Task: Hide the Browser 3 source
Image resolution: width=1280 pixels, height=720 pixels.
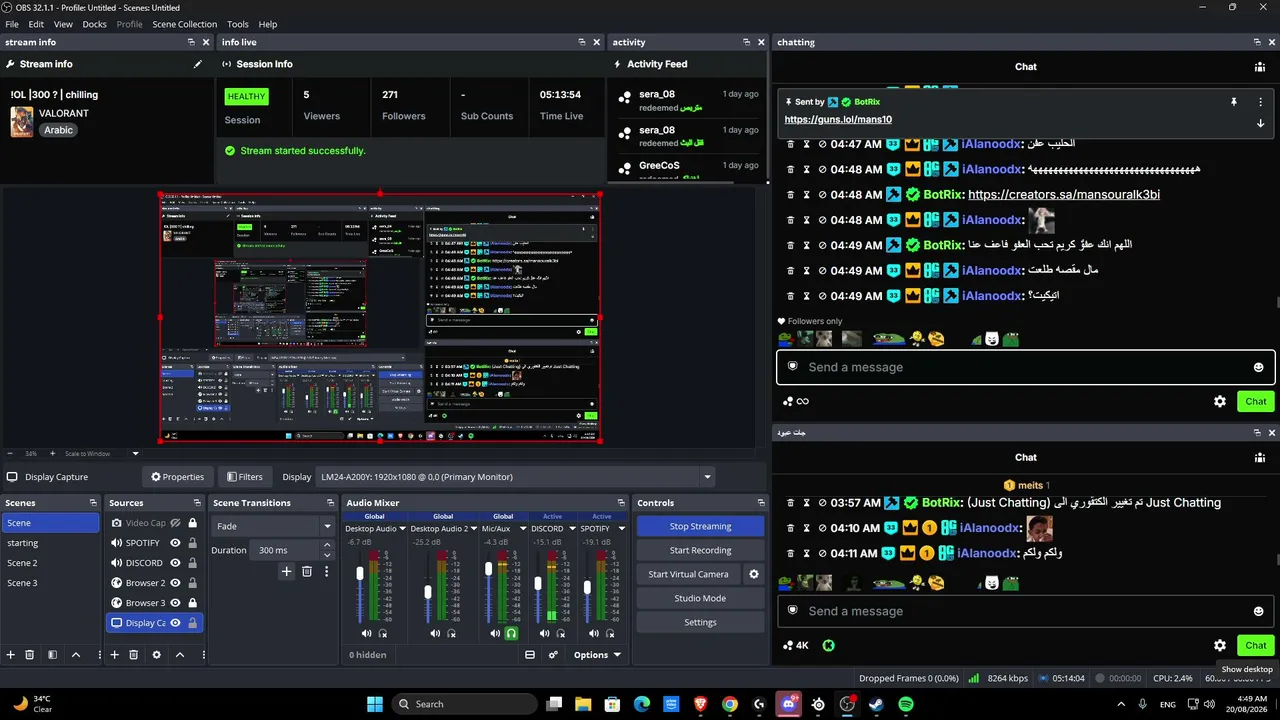Action: pos(175,603)
